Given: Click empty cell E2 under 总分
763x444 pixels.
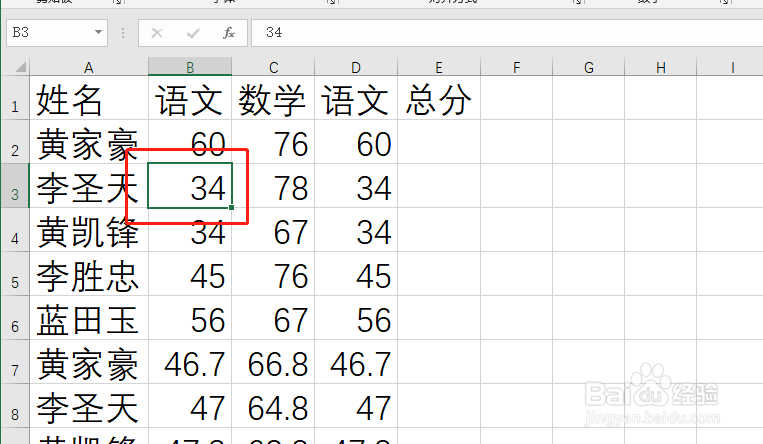Looking at the screenshot, I should pos(439,142).
